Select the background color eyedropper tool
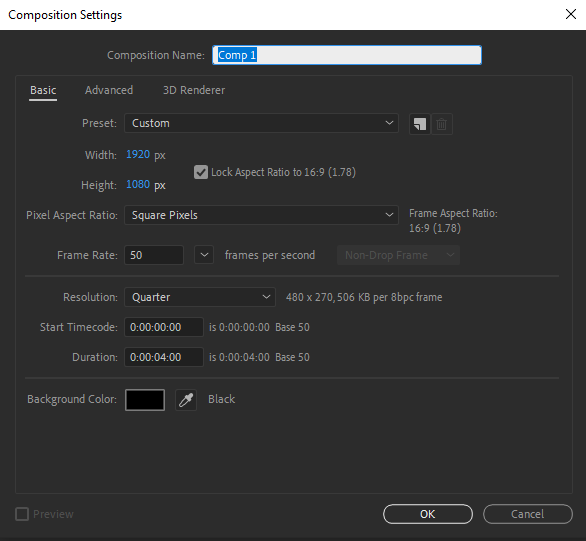Screen dimensions: 586x541 (186, 400)
